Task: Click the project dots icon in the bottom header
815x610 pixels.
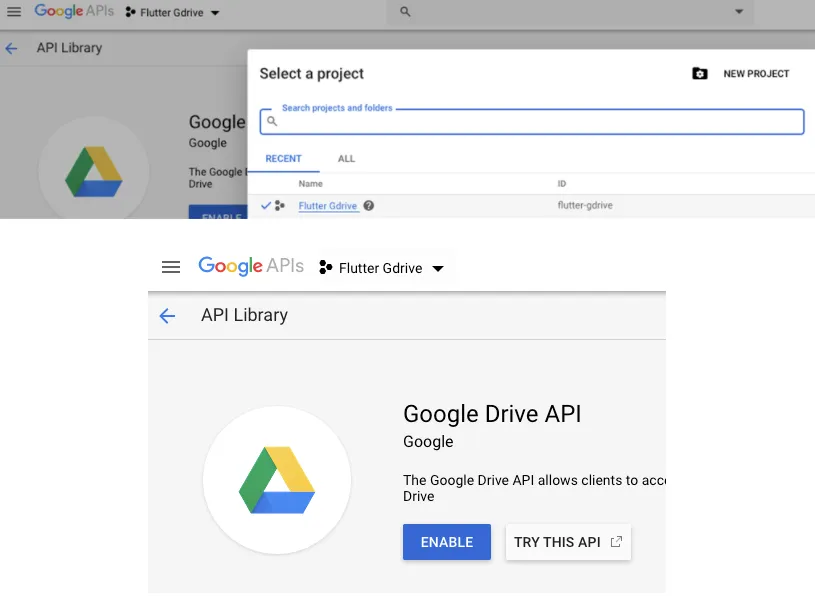Action: [325, 268]
